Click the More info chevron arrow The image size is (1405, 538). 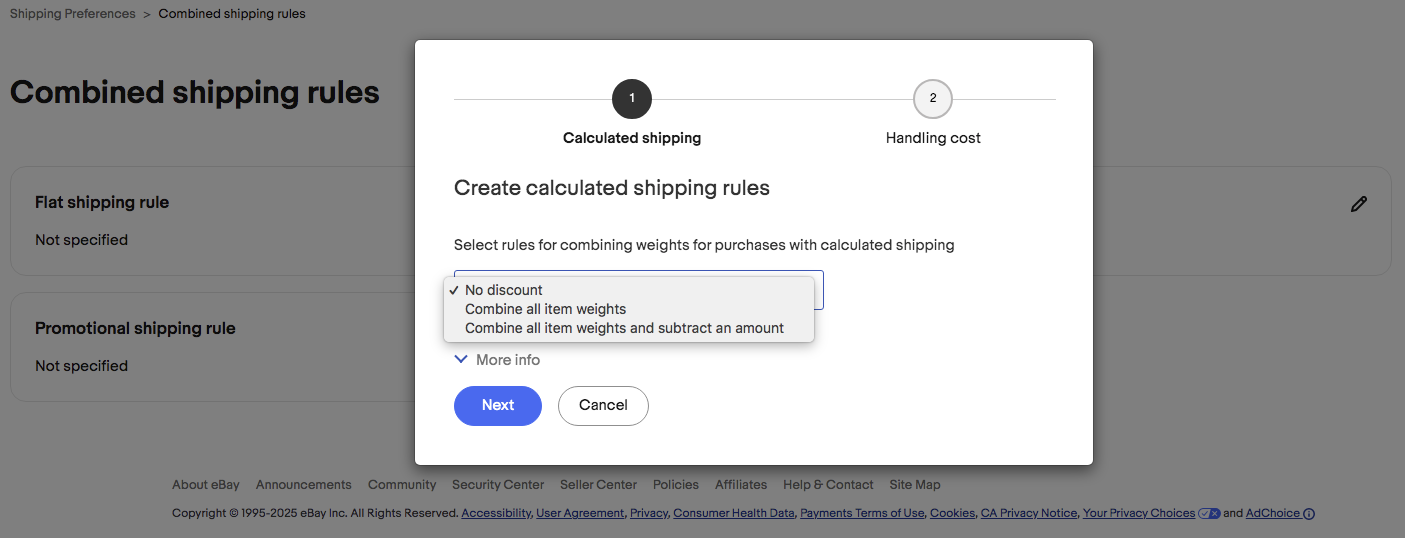click(x=461, y=359)
